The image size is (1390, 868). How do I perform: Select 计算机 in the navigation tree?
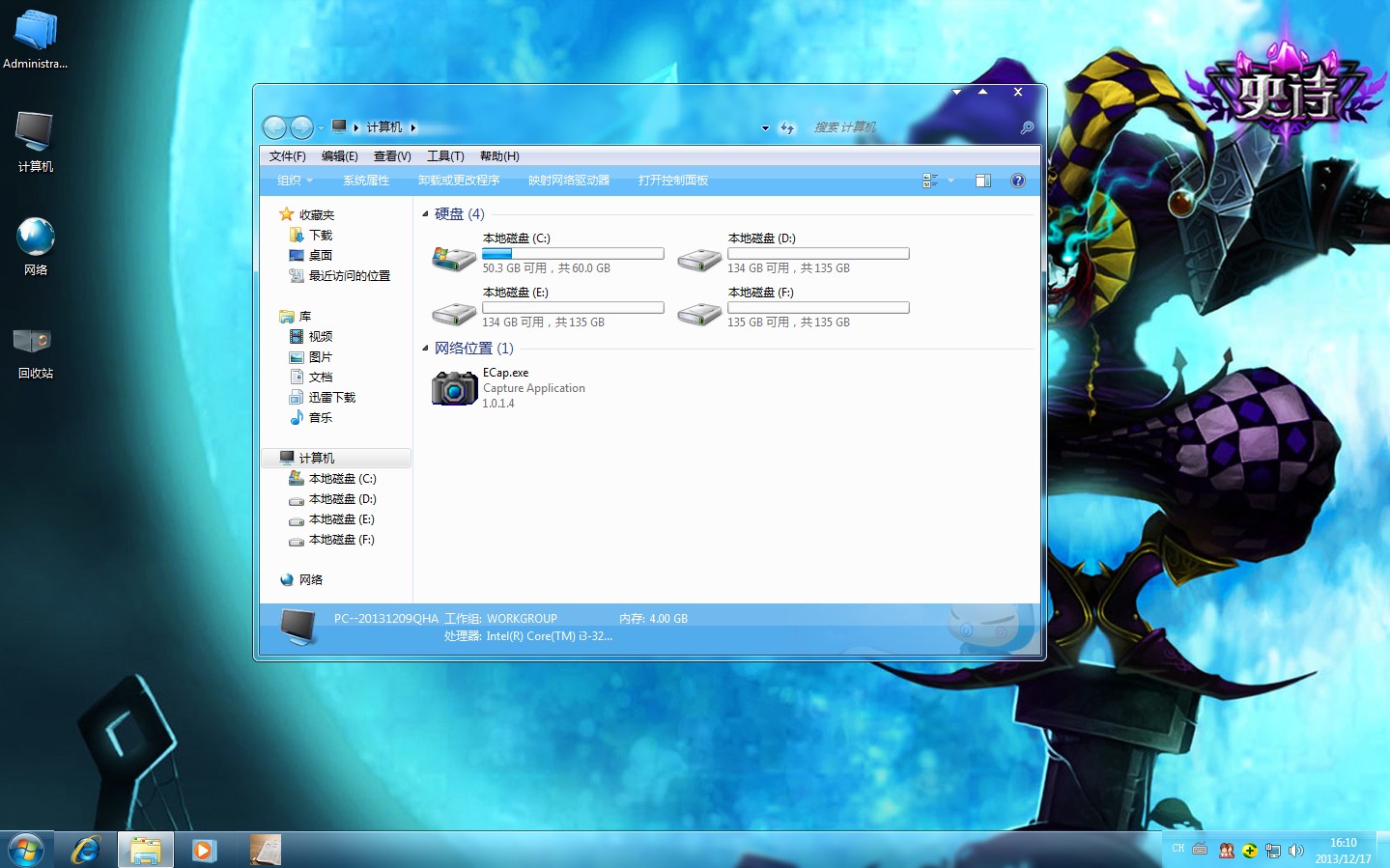pos(336,459)
